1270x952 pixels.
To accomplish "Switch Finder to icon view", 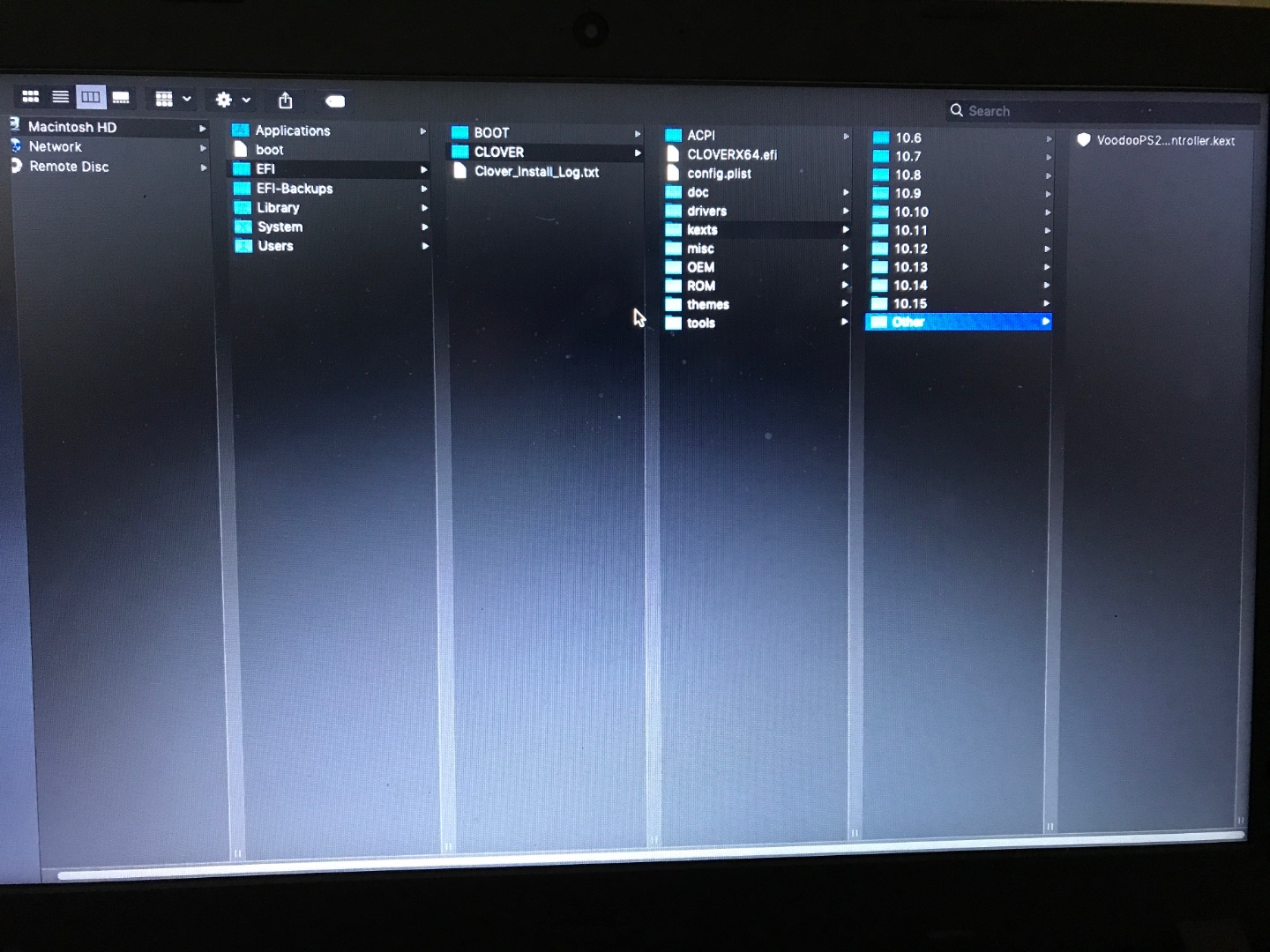I will coord(30,96).
